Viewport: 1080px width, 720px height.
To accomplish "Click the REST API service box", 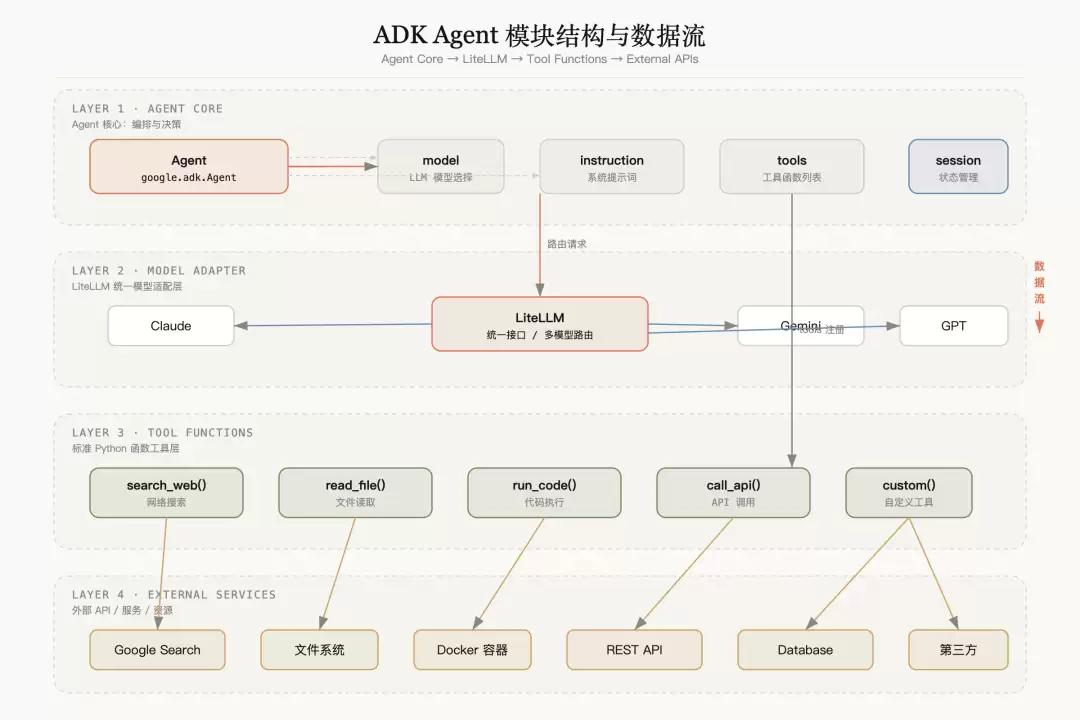I will 634,650.
